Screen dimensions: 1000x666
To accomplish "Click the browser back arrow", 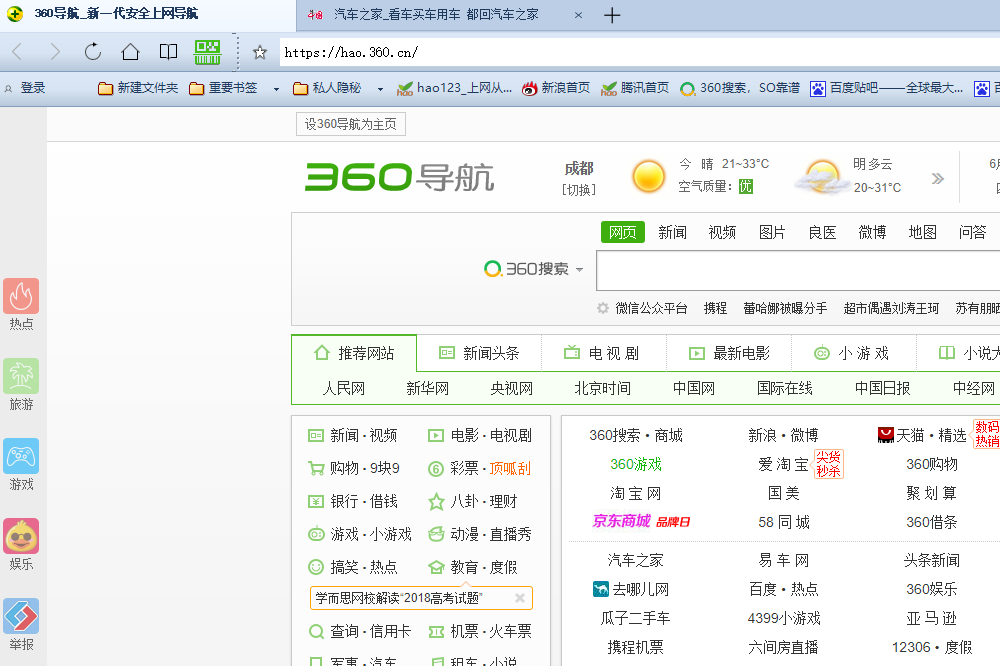I will pyautogui.click(x=18, y=52).
